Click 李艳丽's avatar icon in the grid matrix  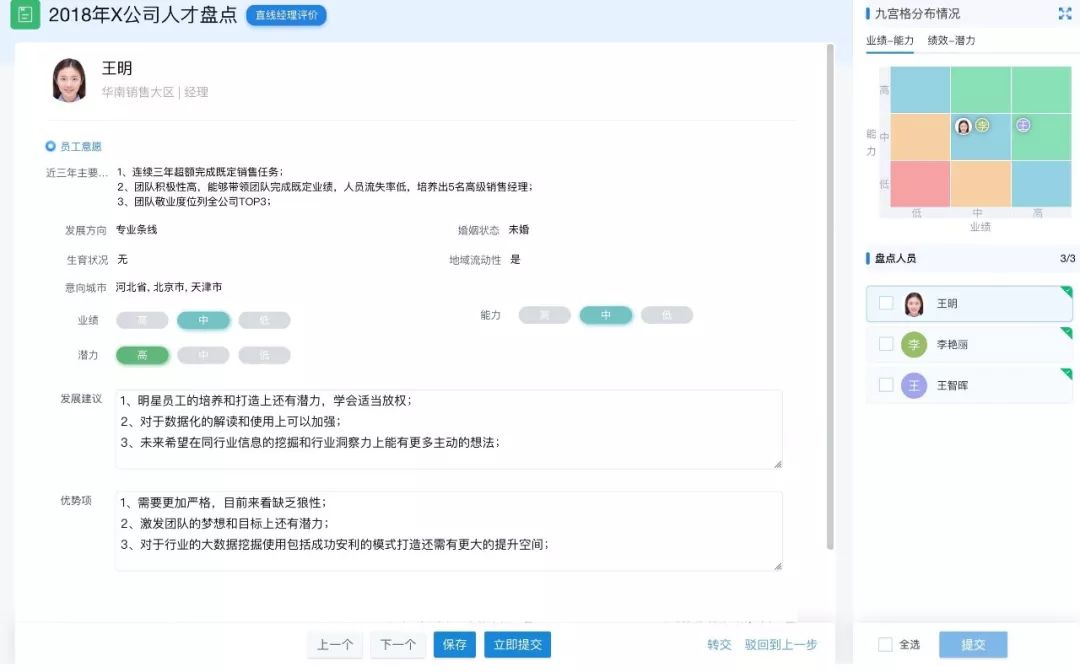pyautogui.click(x=983, y=126)
